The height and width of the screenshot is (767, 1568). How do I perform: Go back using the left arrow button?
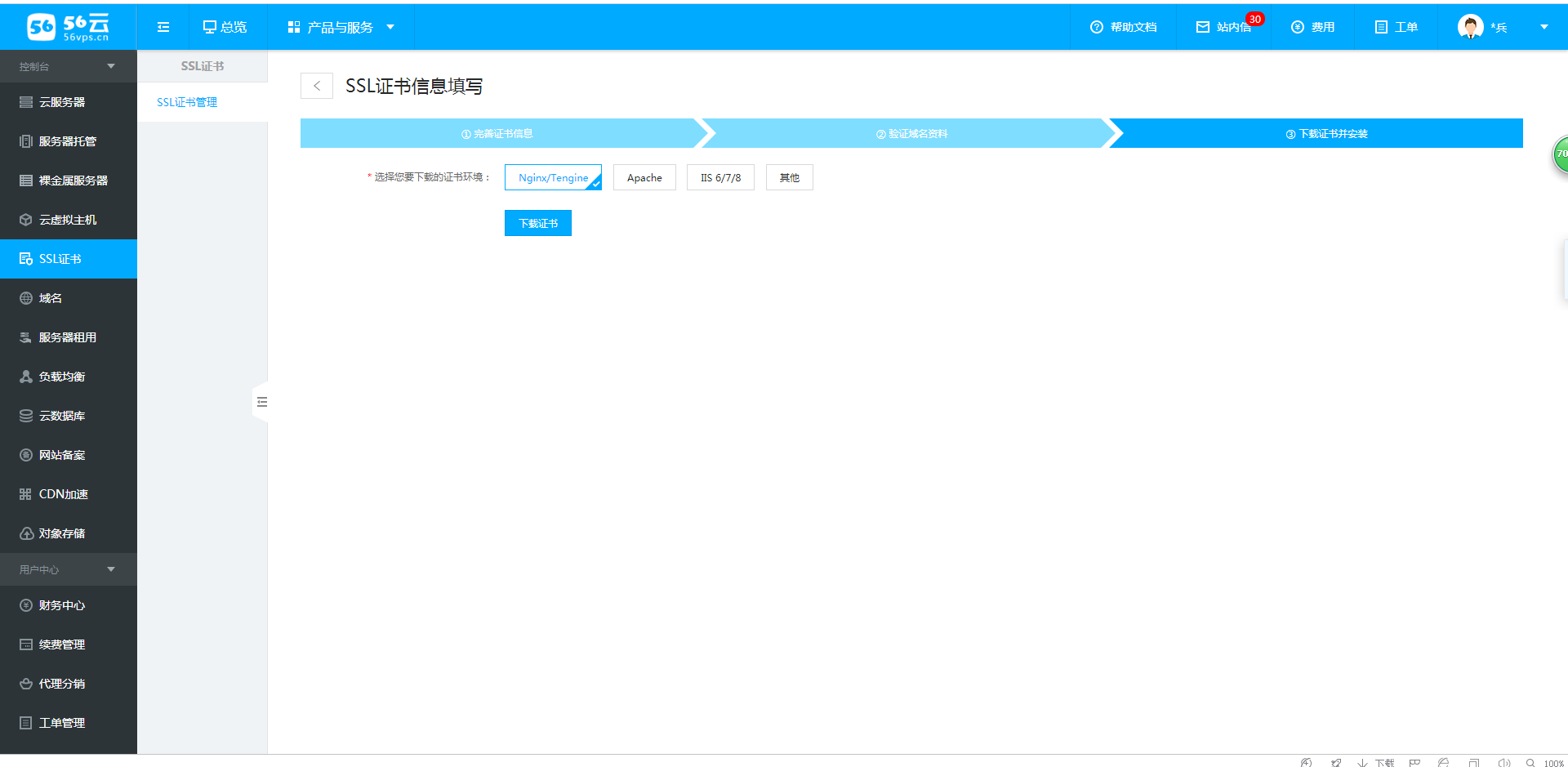(317, 86)
